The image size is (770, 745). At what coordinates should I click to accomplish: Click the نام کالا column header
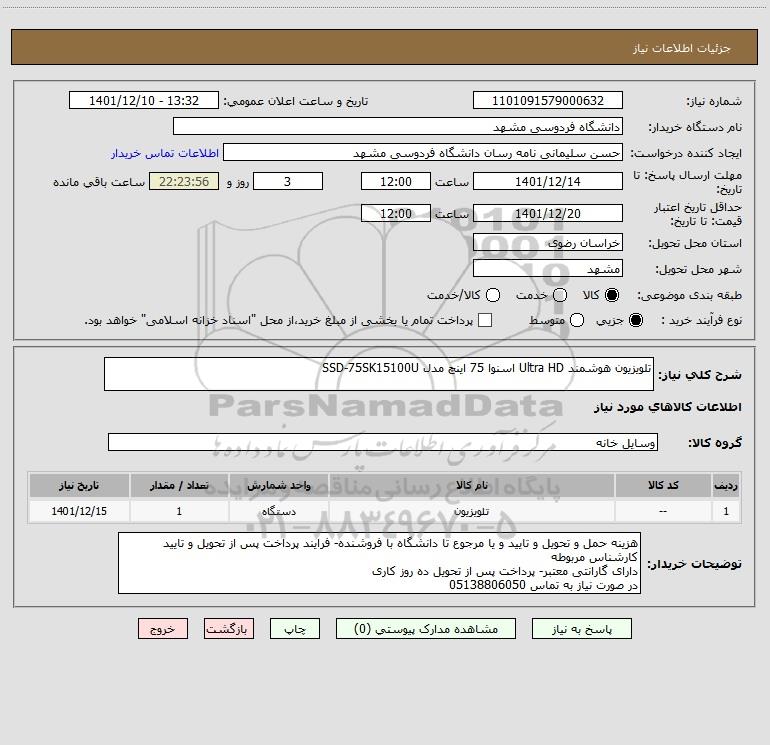(x=471, y=485)
